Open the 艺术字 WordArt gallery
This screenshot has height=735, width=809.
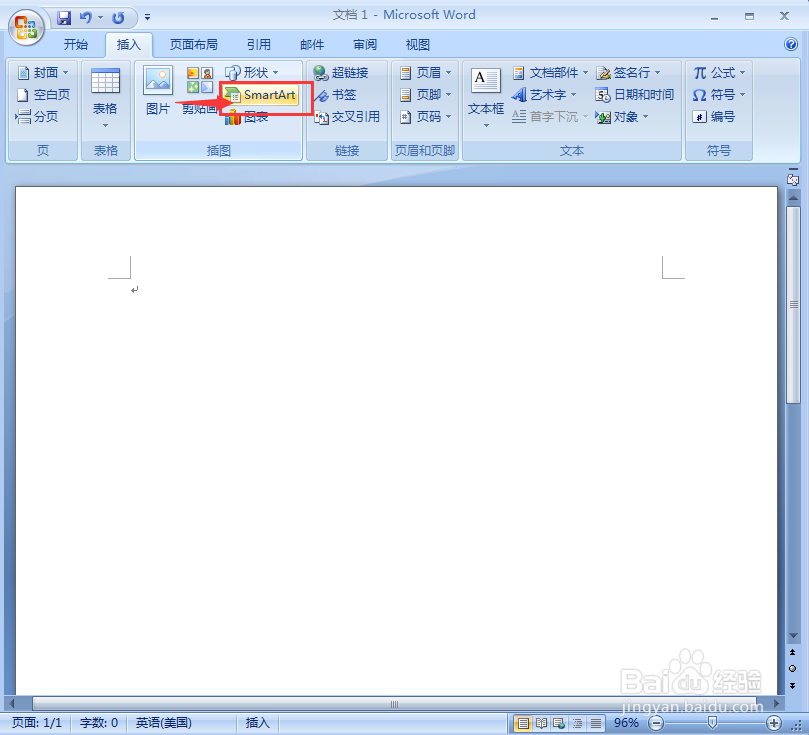click(544, 95)
